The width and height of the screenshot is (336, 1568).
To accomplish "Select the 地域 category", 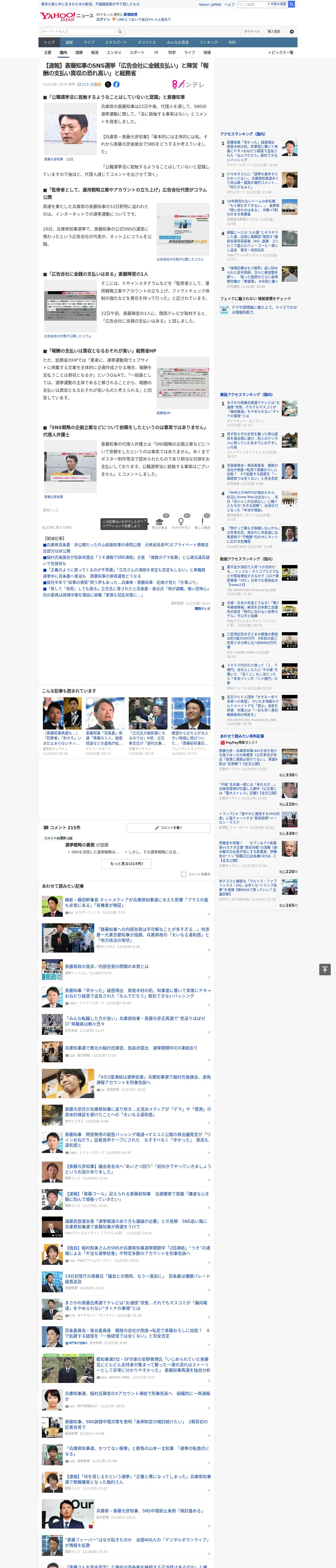I will pyautogui.click(x=207, y=52).
